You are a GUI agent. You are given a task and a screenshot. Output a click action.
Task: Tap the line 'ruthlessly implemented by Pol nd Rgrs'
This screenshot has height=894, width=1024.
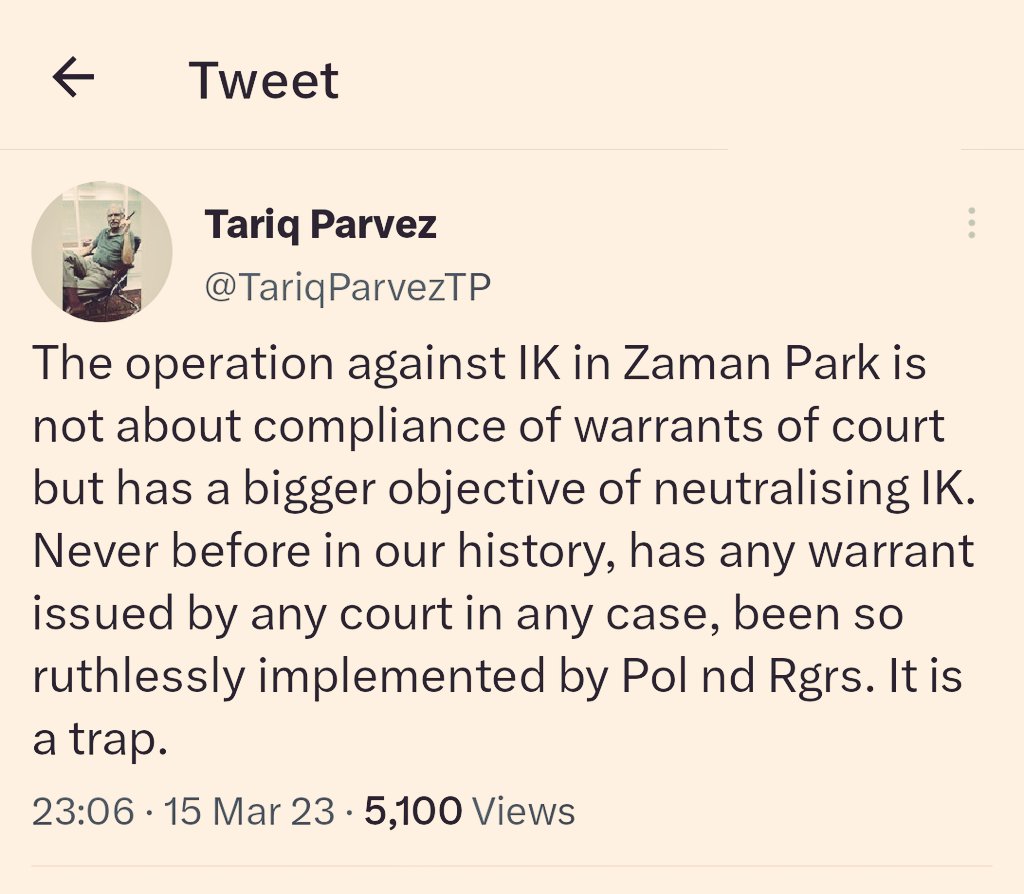(497, 677)
